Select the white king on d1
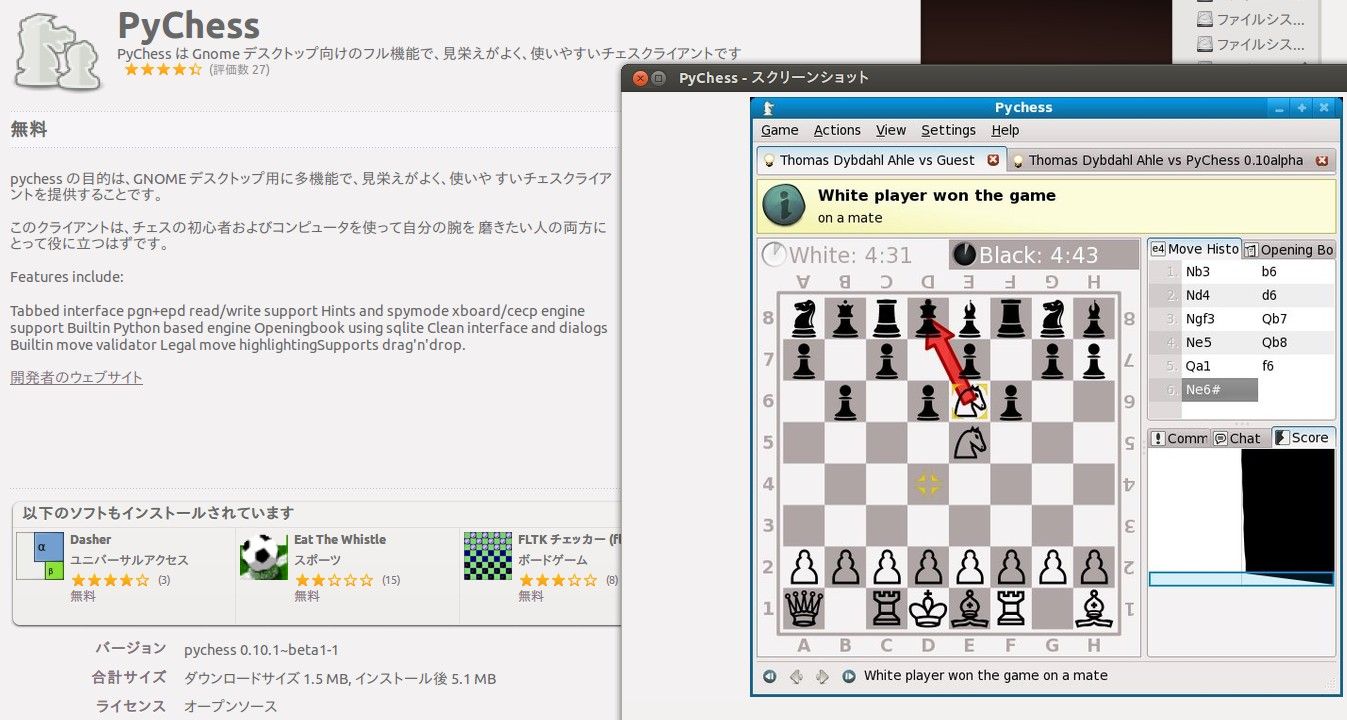 pyautogui.click(x=928, y=608)
